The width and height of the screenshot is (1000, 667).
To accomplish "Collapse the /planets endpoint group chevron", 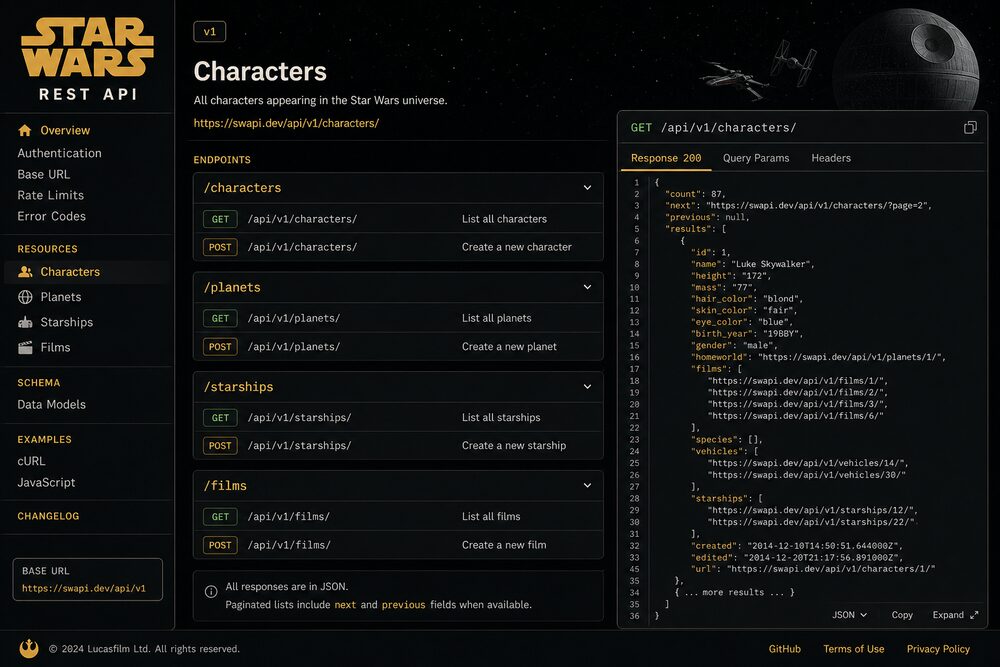I will coord(587,287).
